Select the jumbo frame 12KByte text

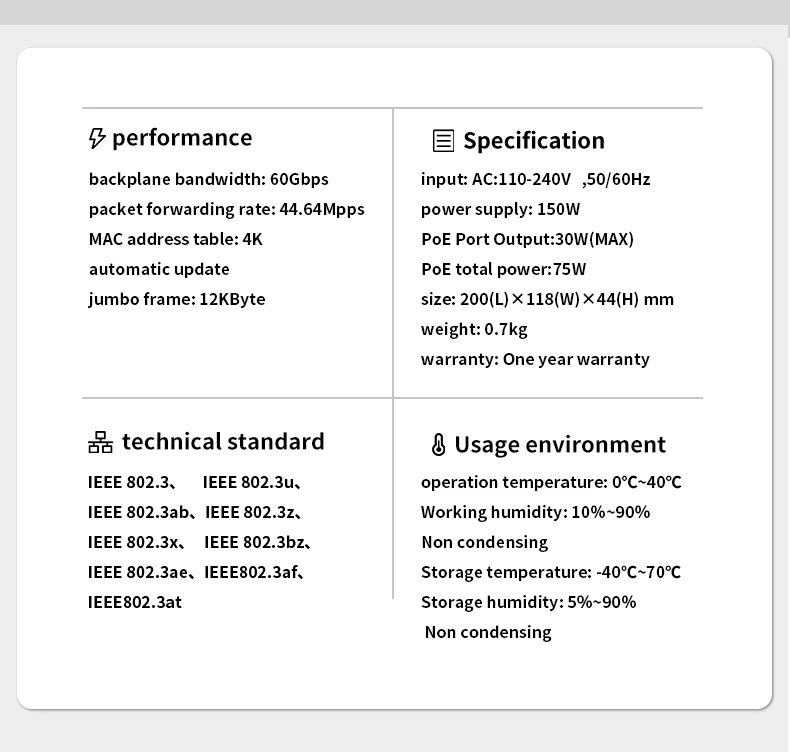(x=177, y=300)
